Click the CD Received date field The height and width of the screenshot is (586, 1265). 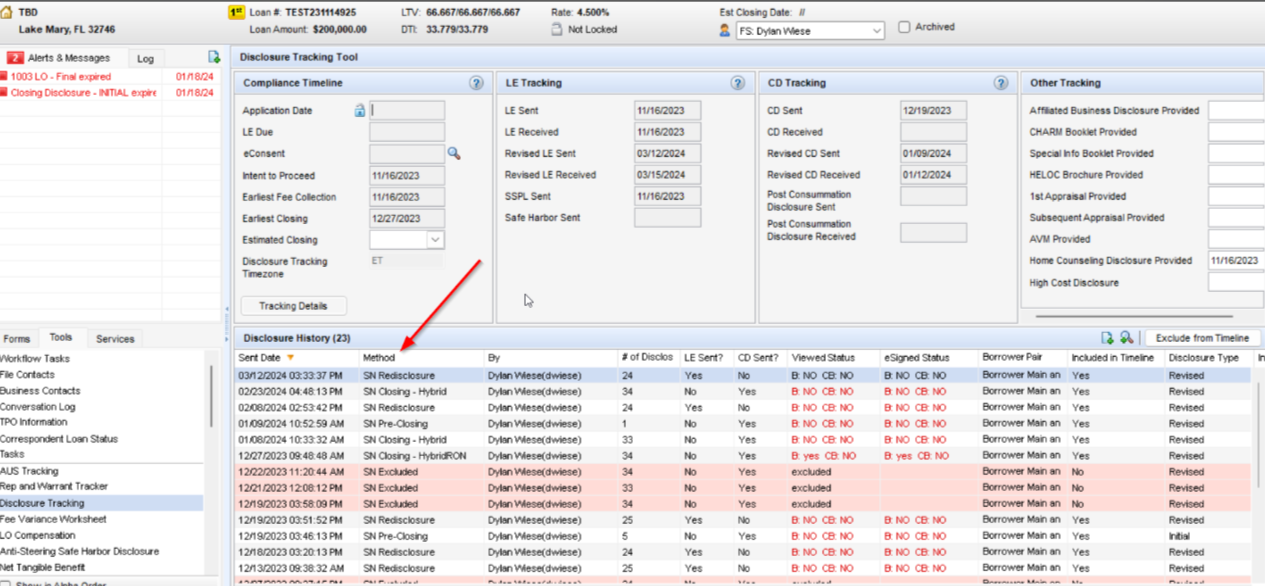(x=933, y=132)
